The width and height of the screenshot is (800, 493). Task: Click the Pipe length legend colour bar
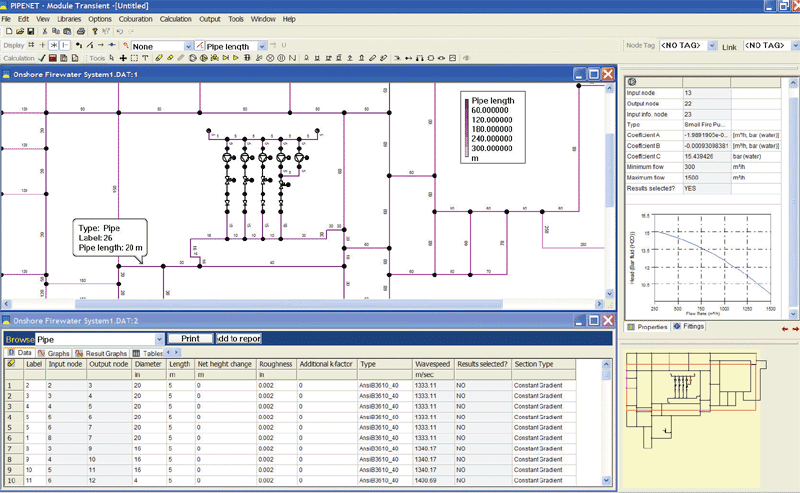[x=466, y=128]
